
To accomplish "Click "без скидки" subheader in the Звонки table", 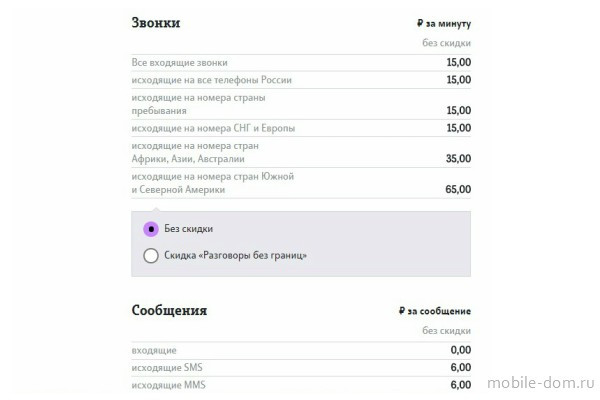I will coord(446,44).
